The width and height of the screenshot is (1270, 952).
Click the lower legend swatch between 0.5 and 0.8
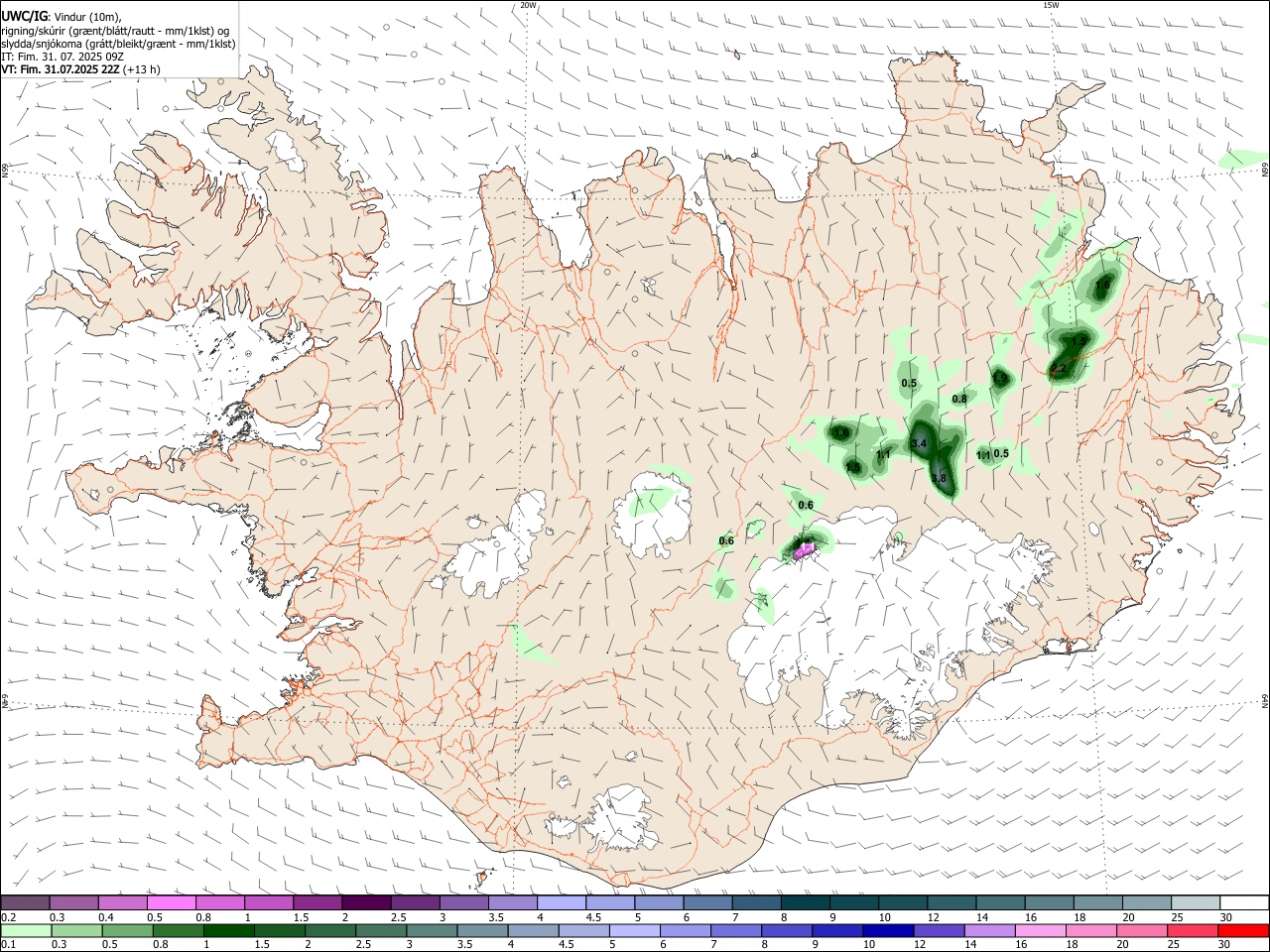[127, 930]
